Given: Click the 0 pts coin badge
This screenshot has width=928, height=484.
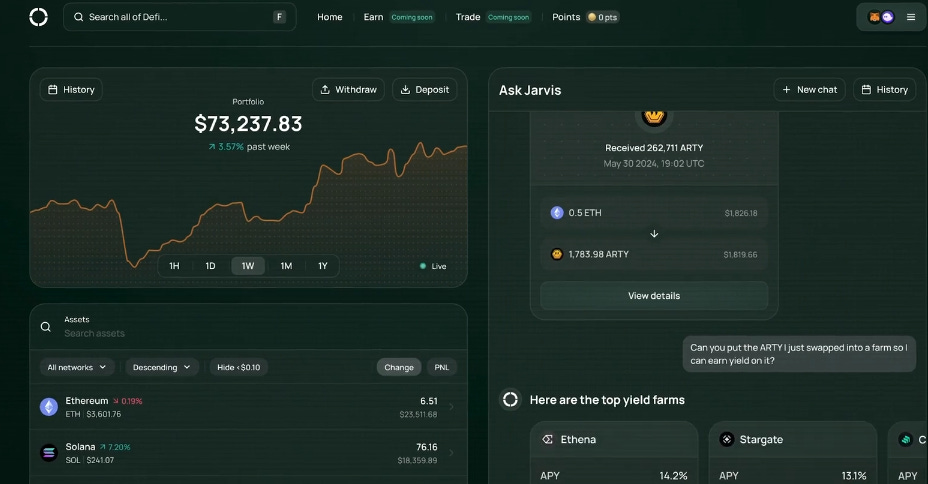Looking at the screenshot, I should 602,17.
